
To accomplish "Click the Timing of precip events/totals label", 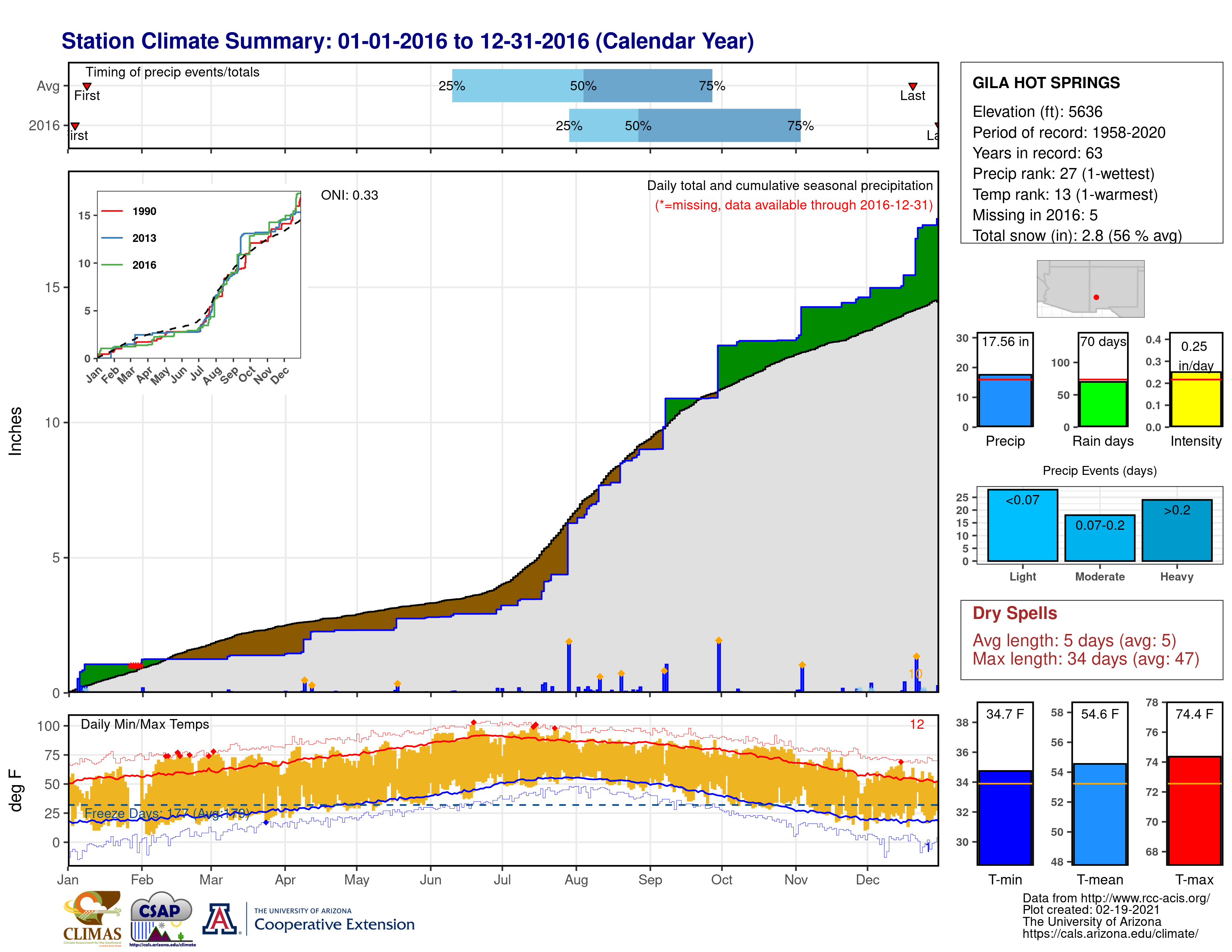I will pyautogui.click(x=172, y=72).
